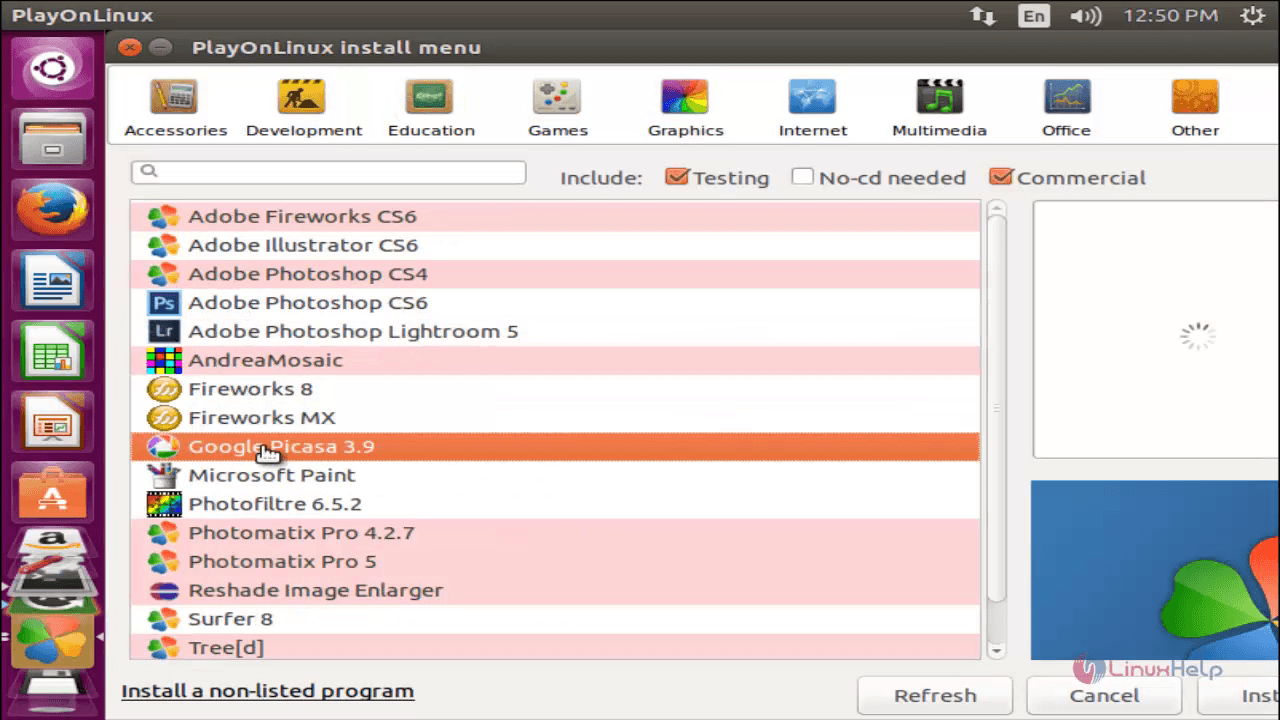This screenshot has width=1280, height=720.
Task: Close the PlayOnLinux install menu window
Action: [x=129, y=47]
